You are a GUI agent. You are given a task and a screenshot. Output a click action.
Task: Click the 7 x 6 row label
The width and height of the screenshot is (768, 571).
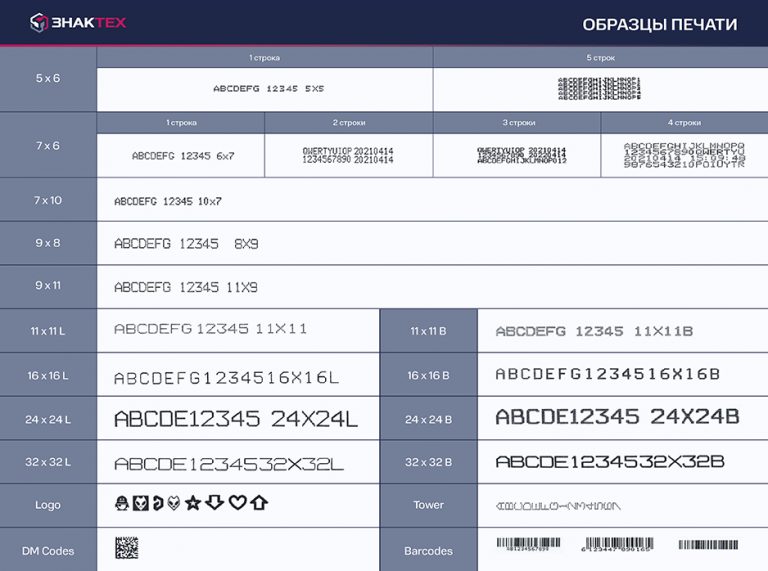(x=48, y=145)
